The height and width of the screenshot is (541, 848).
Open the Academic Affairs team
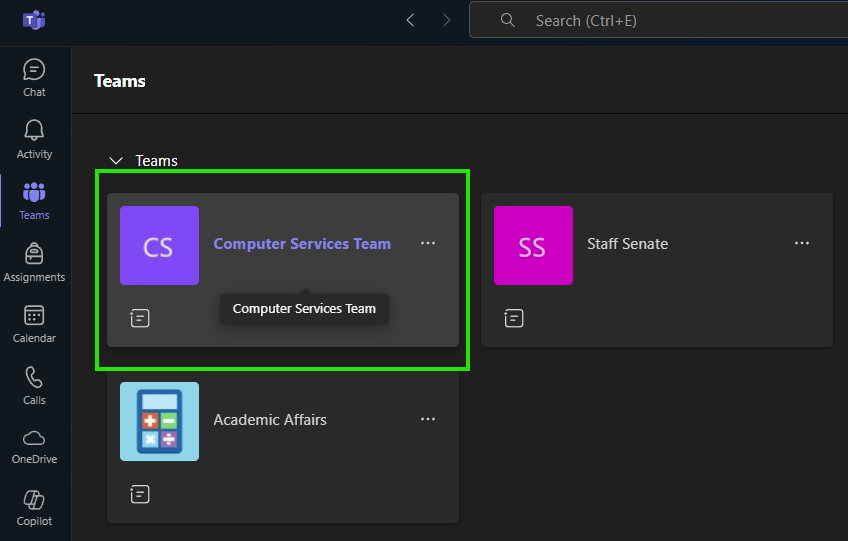coord(270,420)
